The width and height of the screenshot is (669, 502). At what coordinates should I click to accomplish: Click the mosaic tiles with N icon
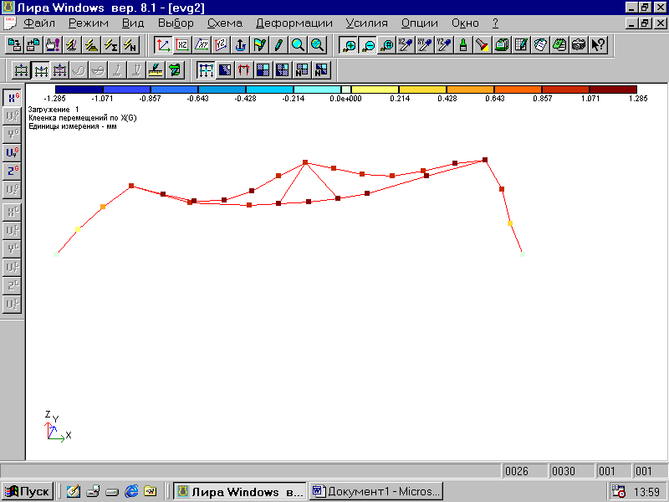301,70
